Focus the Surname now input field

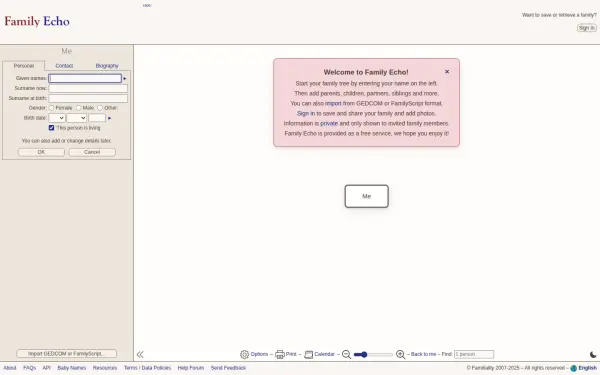pyautogui.click(x=88, y=88)
